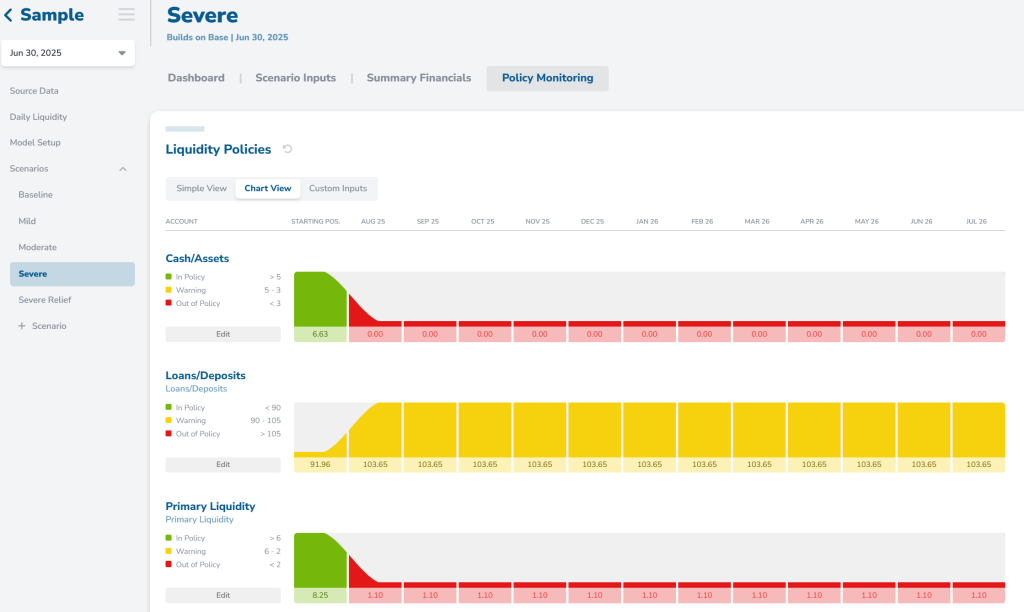Click the reset icon next to Liquidity Policies

coord(287,149)
